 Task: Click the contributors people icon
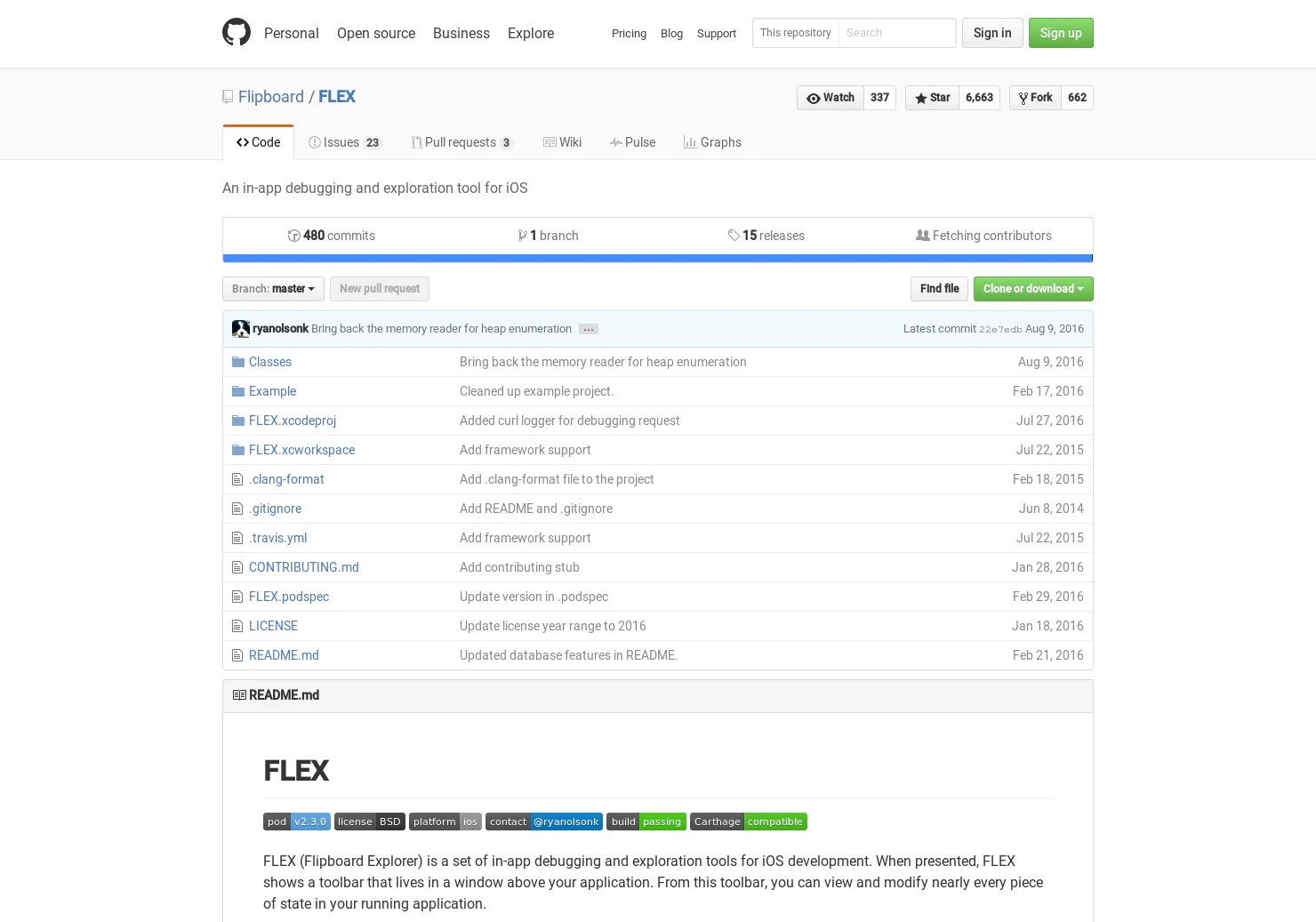pos(923,236)
